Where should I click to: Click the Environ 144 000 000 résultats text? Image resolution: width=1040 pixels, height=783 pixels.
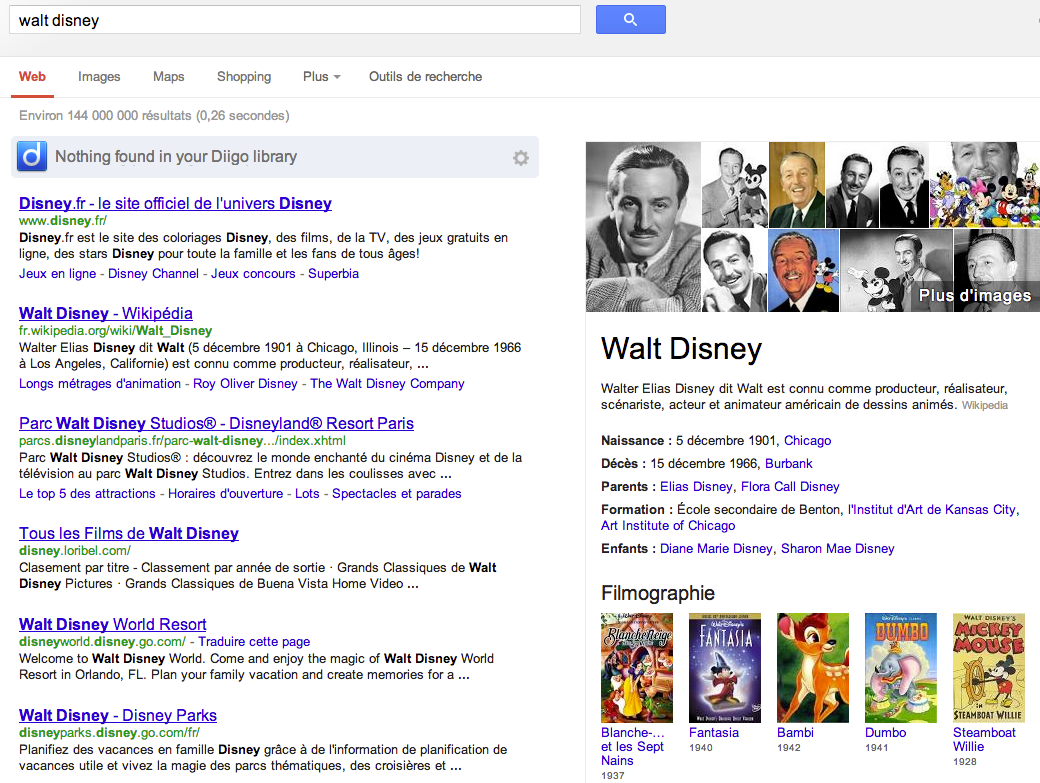[x=154, y=116]
